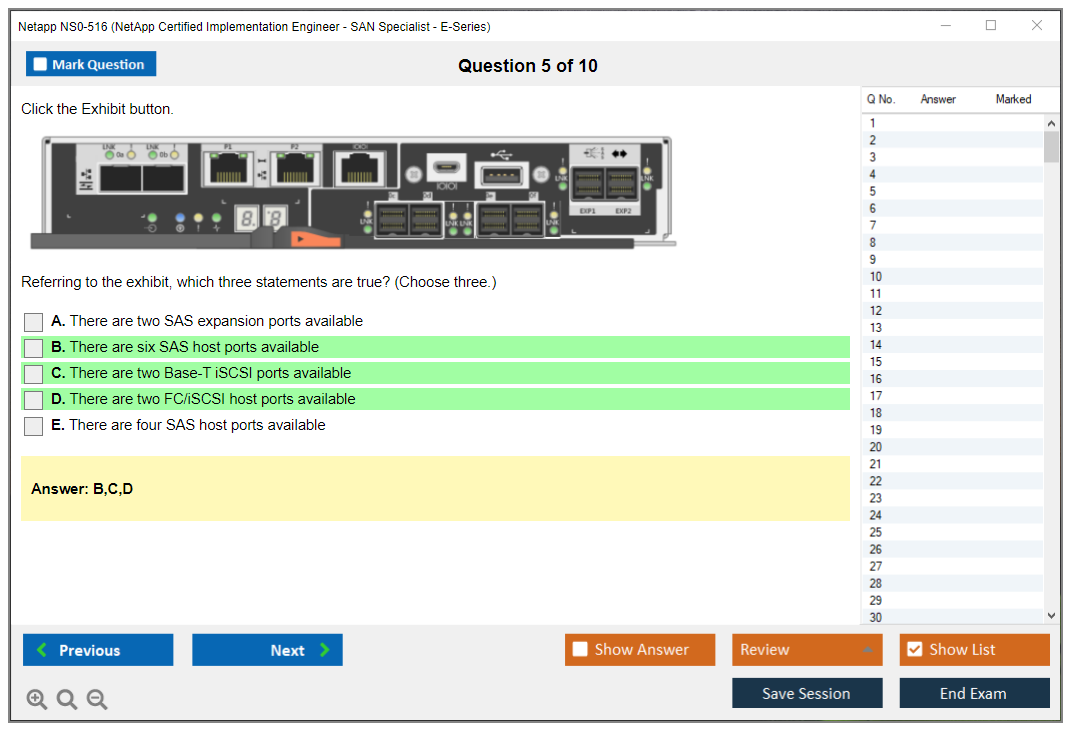Viewport: 1075px width, 735px height.
Task: Check answer A for SAS expansion ports
Action: click(x=34, y=322)
